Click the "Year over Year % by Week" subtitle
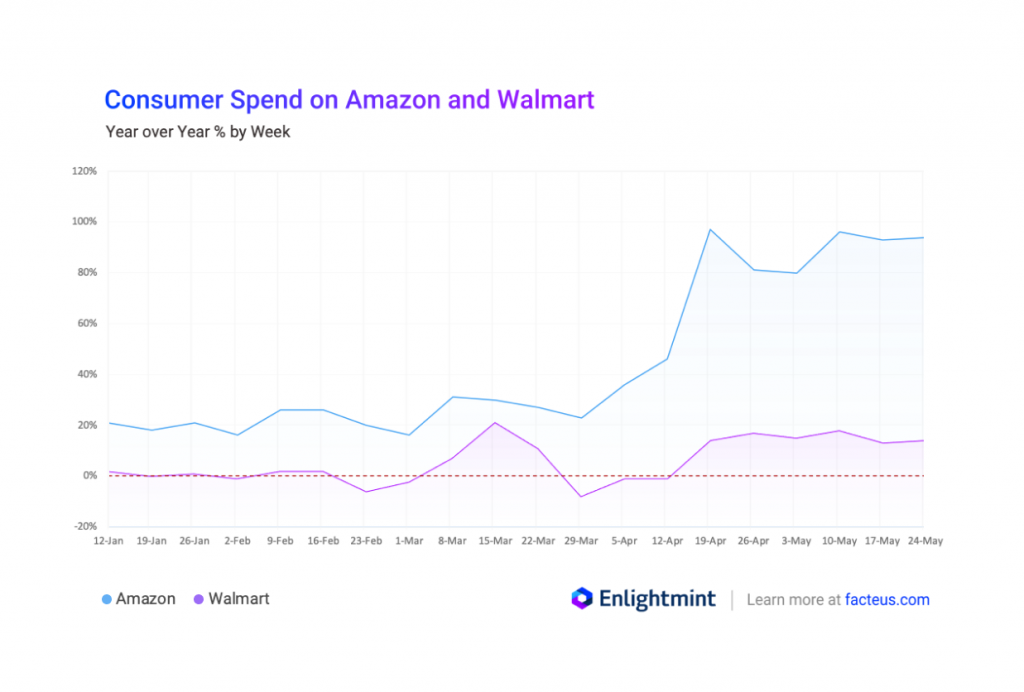1024x692 pixels. click(x=198, y=131)
